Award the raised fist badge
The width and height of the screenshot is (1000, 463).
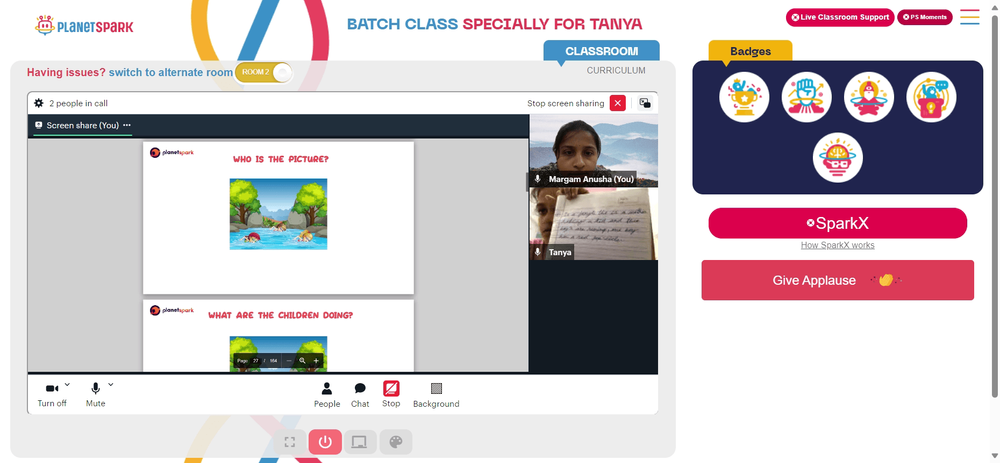(x=806, y=97)
